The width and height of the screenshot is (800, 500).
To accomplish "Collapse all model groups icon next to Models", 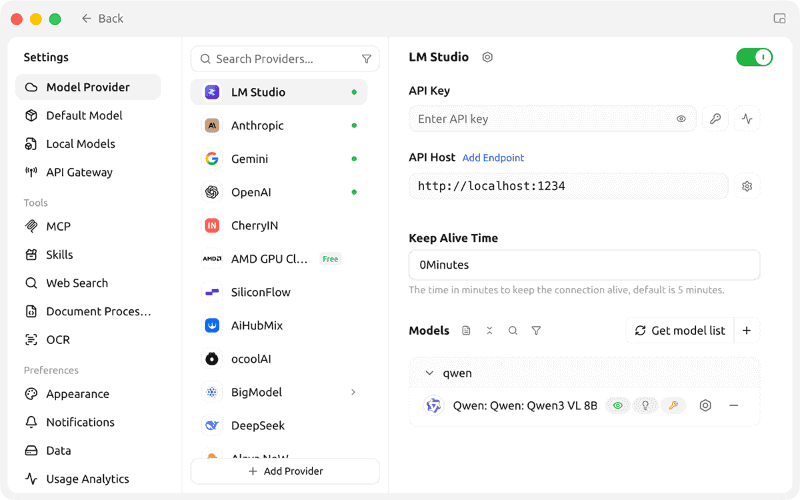I will pos(489,331).
